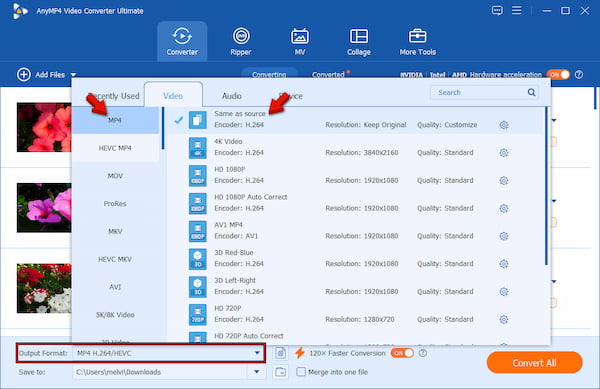Click Resolution: 3840x2160 text
Viewport: 600px width, 389px height.
coord(362,153)
